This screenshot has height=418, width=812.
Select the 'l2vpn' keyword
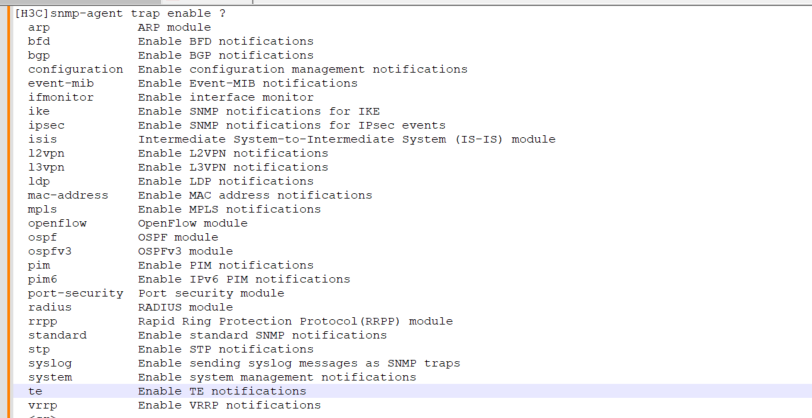46,153
